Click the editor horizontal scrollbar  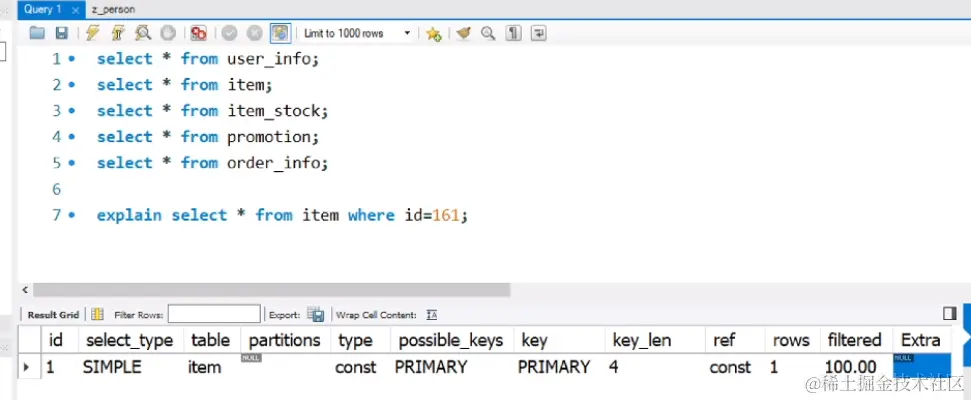tap(271, 290)
